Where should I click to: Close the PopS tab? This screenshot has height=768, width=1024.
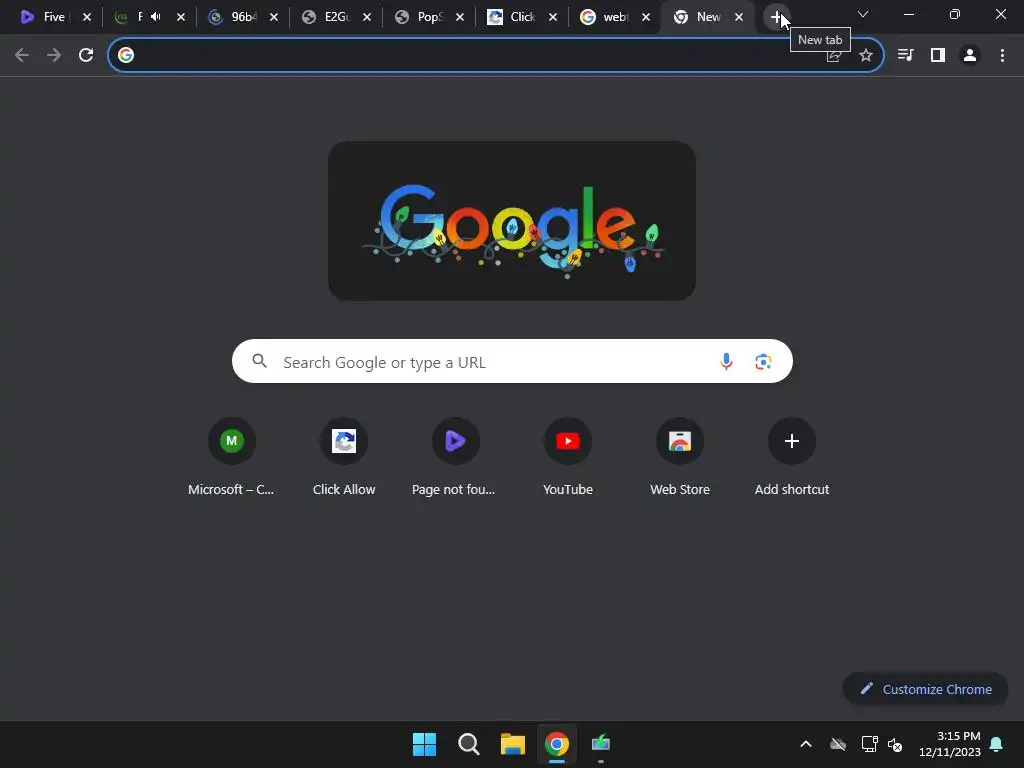pyautogui.click(x=460, y=18)
